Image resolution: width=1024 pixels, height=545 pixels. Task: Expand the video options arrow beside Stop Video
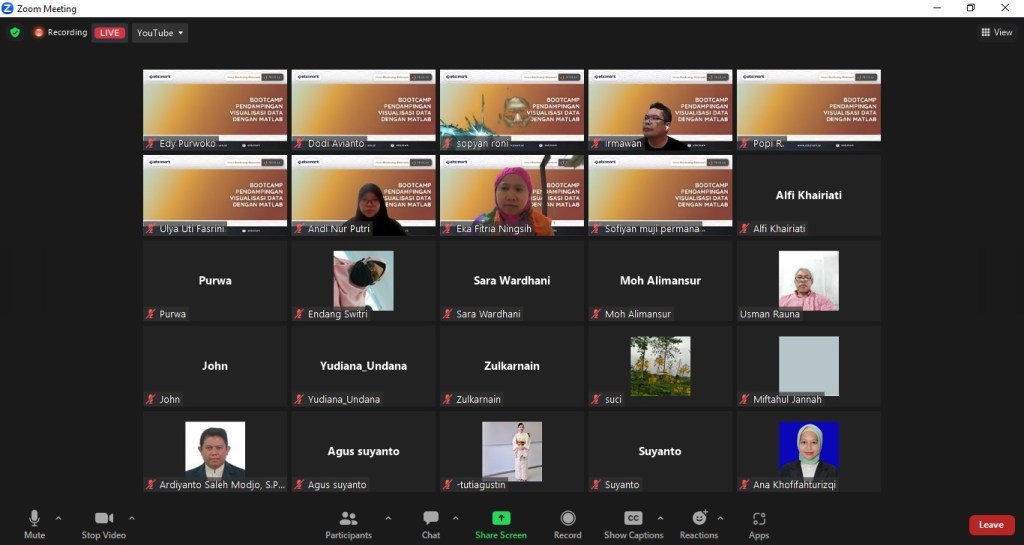(x=132, y=518)
